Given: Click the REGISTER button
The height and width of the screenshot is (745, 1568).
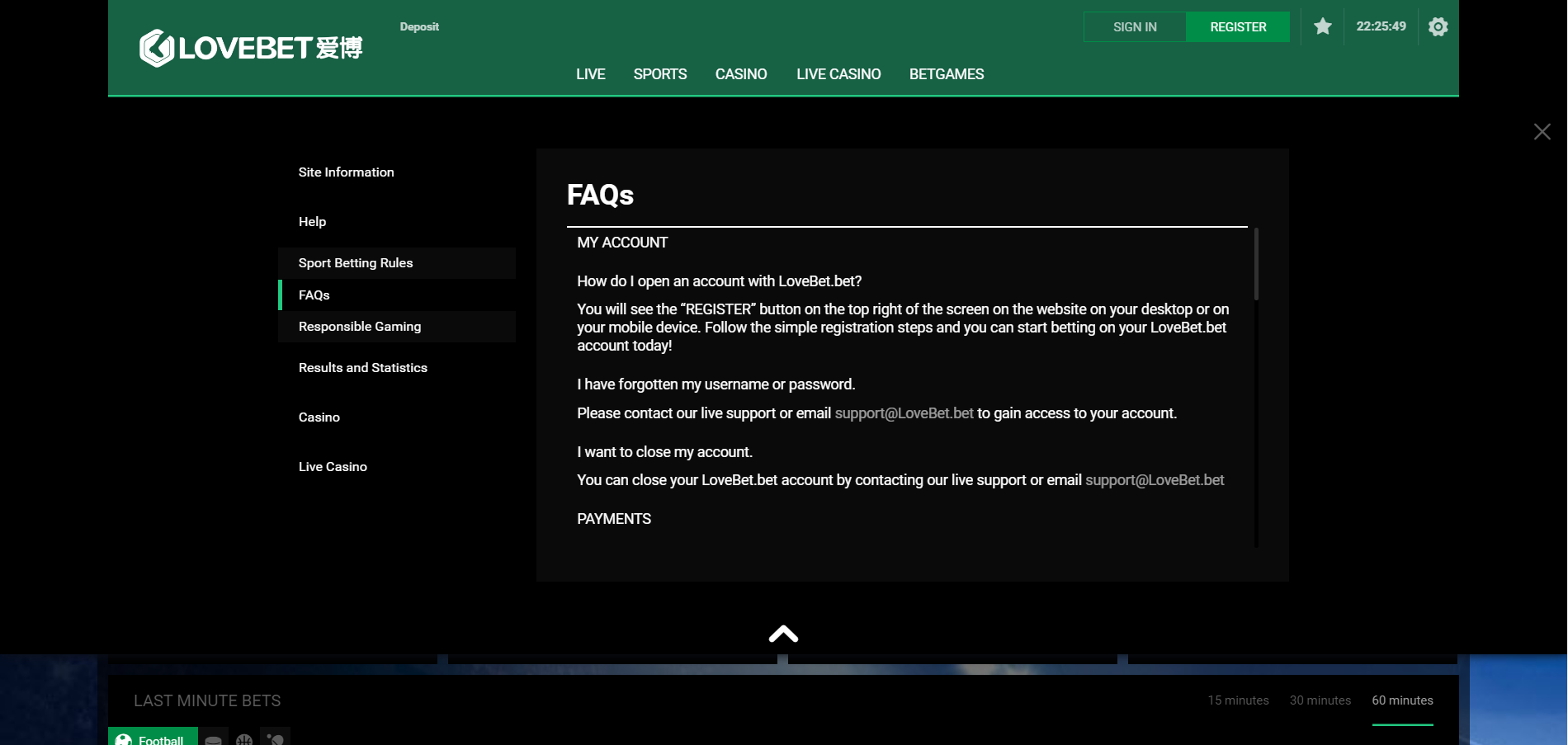Looking at the screenshot, I should point(1238,26).
